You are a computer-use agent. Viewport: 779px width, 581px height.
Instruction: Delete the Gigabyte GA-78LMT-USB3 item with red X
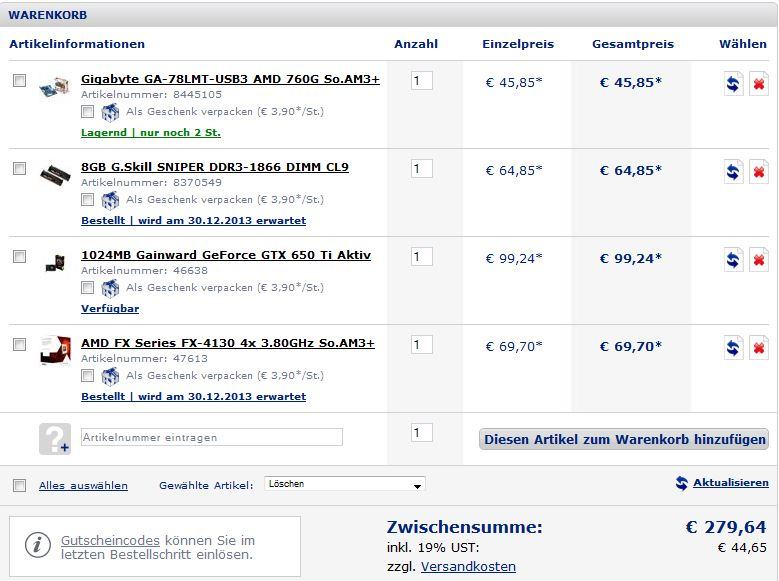coord(759,83)
